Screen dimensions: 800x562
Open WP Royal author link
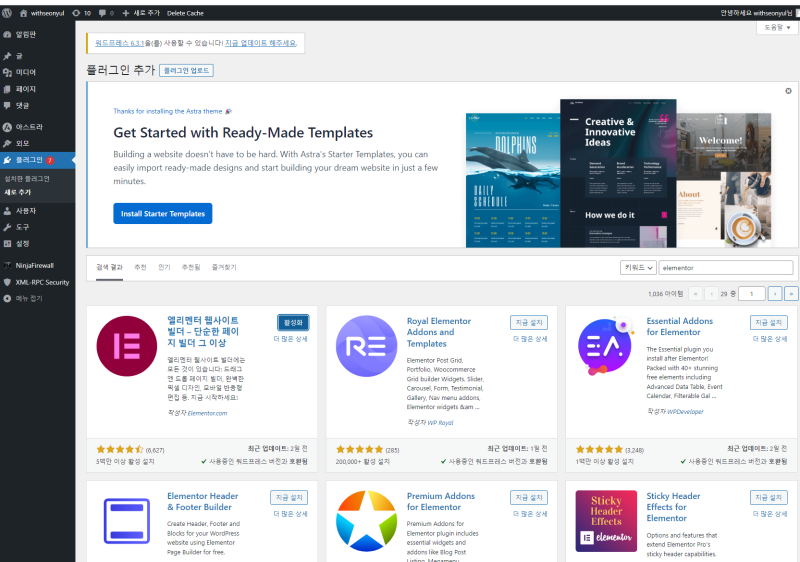pos(440,422)
